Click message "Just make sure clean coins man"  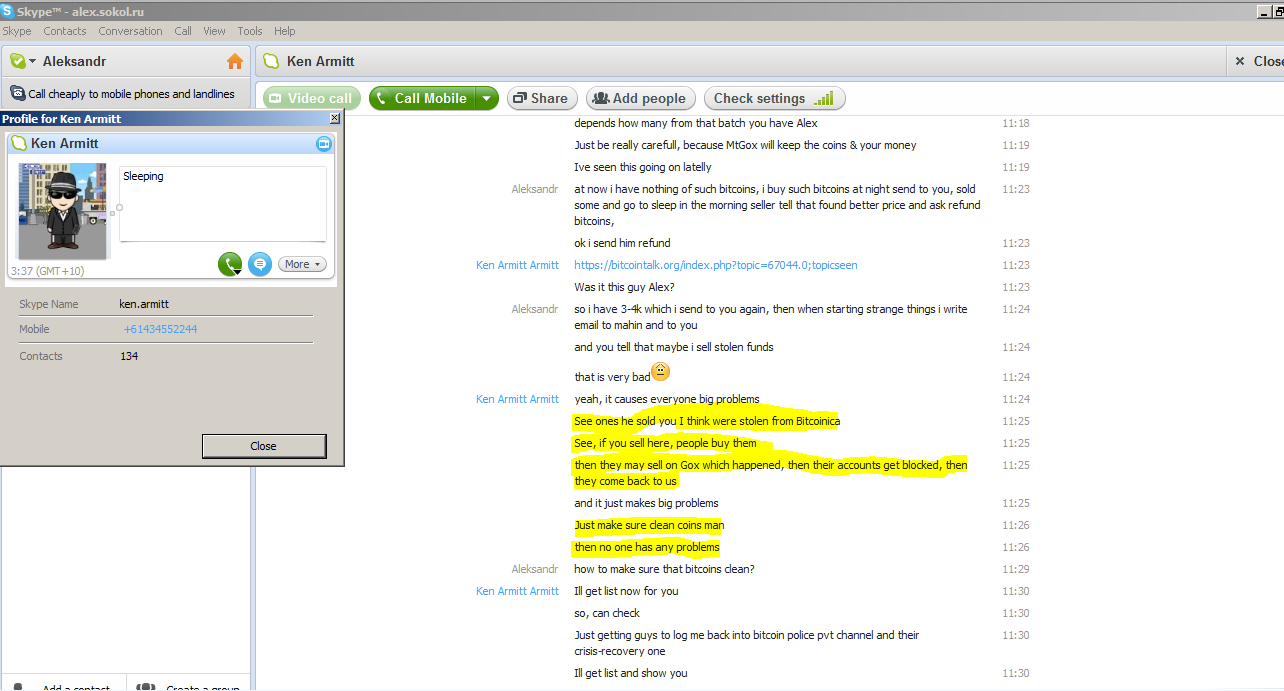[x=649, y=525]
